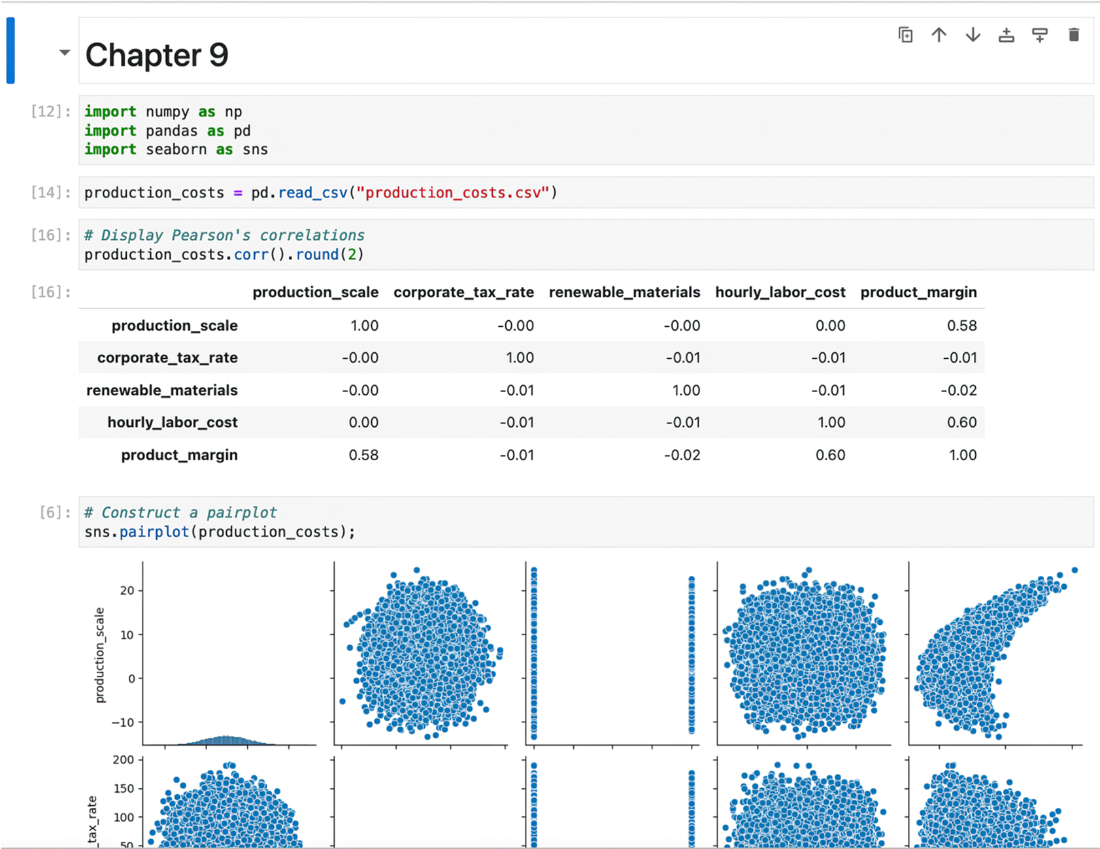
Task: Click the [6]: prompt of pairplot cell
Action: pyautogui.click(x=55, y=512)
